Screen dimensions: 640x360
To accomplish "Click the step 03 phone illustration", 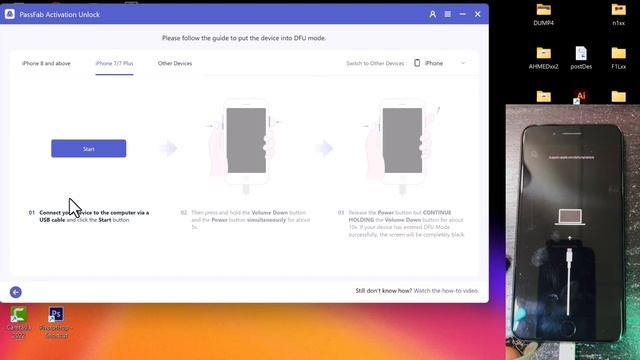I will [x=402, y=147].
